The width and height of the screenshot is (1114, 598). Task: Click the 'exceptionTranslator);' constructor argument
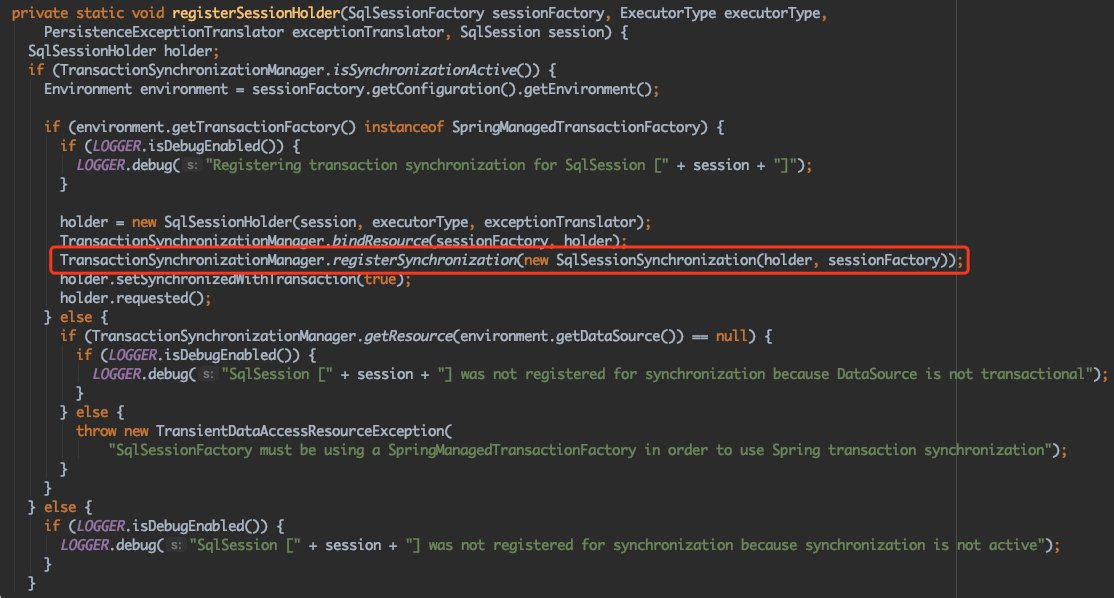pyautogui.click(x=567, y=222)
